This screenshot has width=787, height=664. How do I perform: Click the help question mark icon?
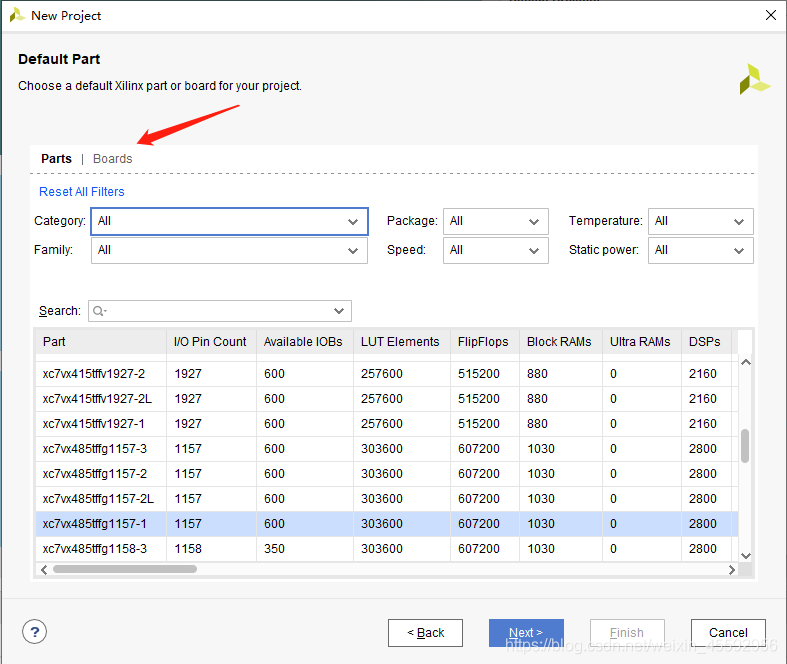[34, 631]
